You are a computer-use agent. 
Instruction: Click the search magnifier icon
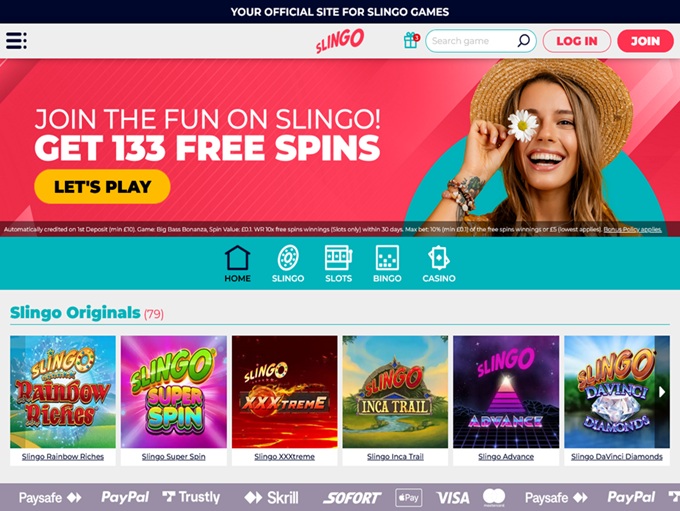coord(523,41)
